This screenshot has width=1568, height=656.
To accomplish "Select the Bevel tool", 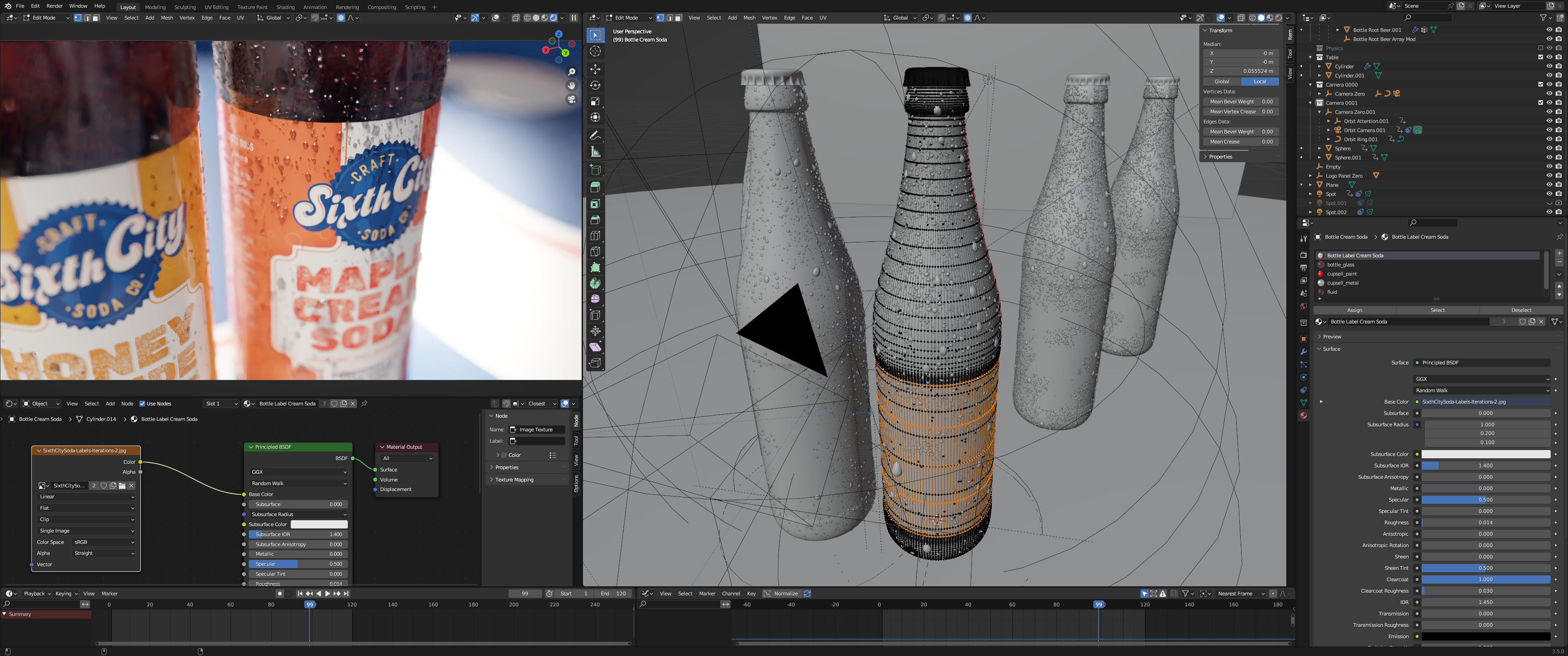I will tap(595, 220).
